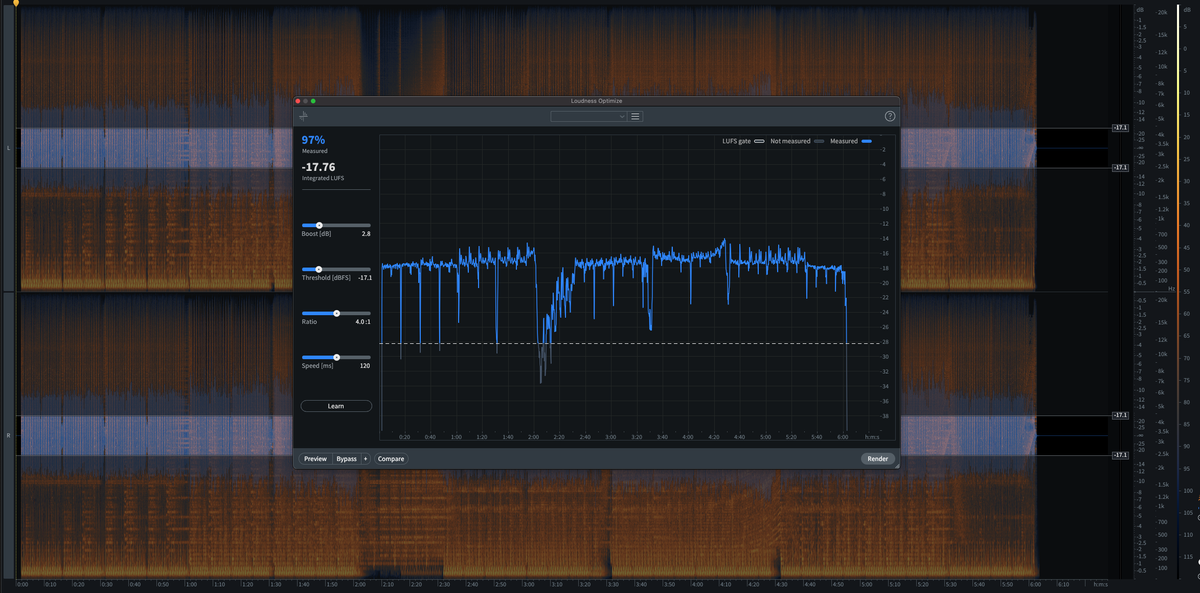
Task: Click Render to apply loudness processing
Action: 878,458
